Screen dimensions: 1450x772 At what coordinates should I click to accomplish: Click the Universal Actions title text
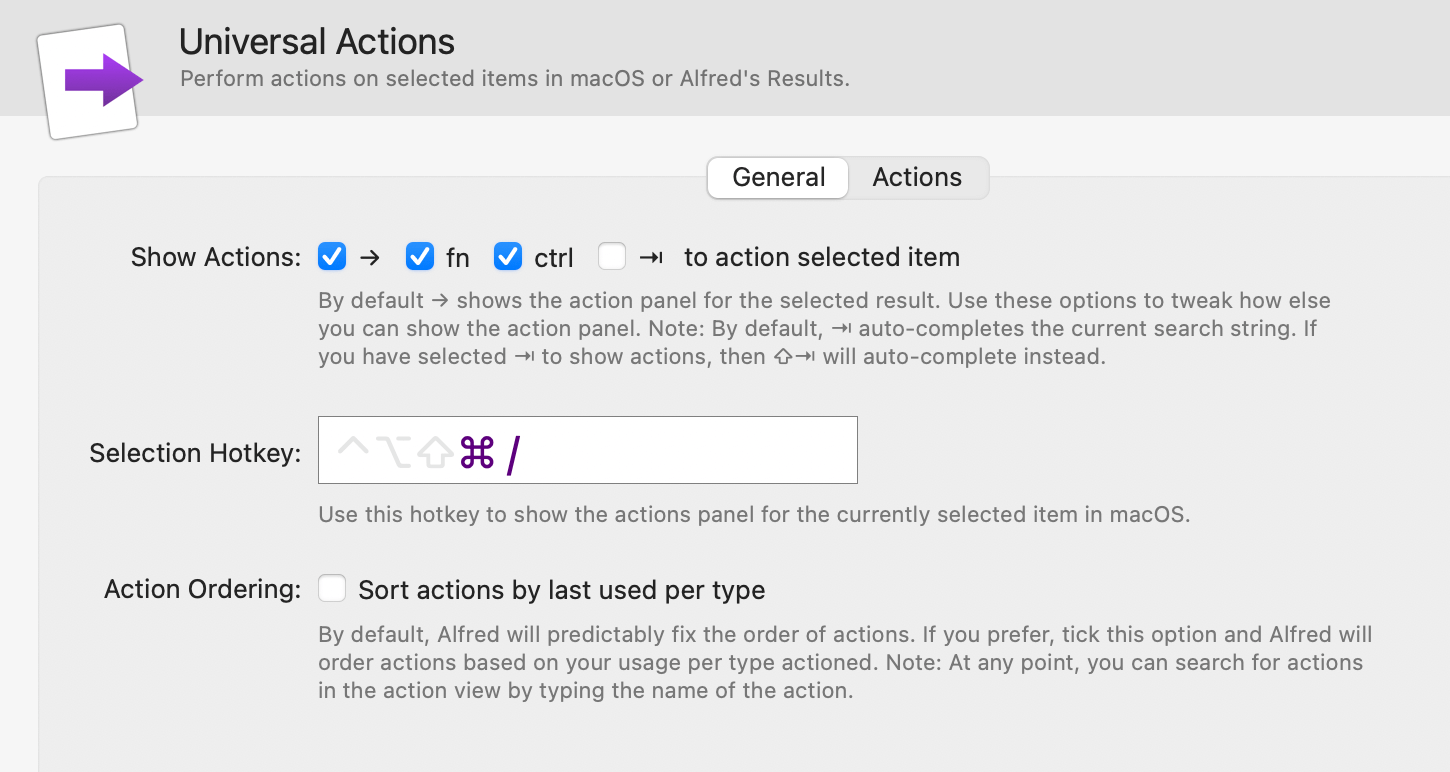pyautogui.click(x=317, y=42)
